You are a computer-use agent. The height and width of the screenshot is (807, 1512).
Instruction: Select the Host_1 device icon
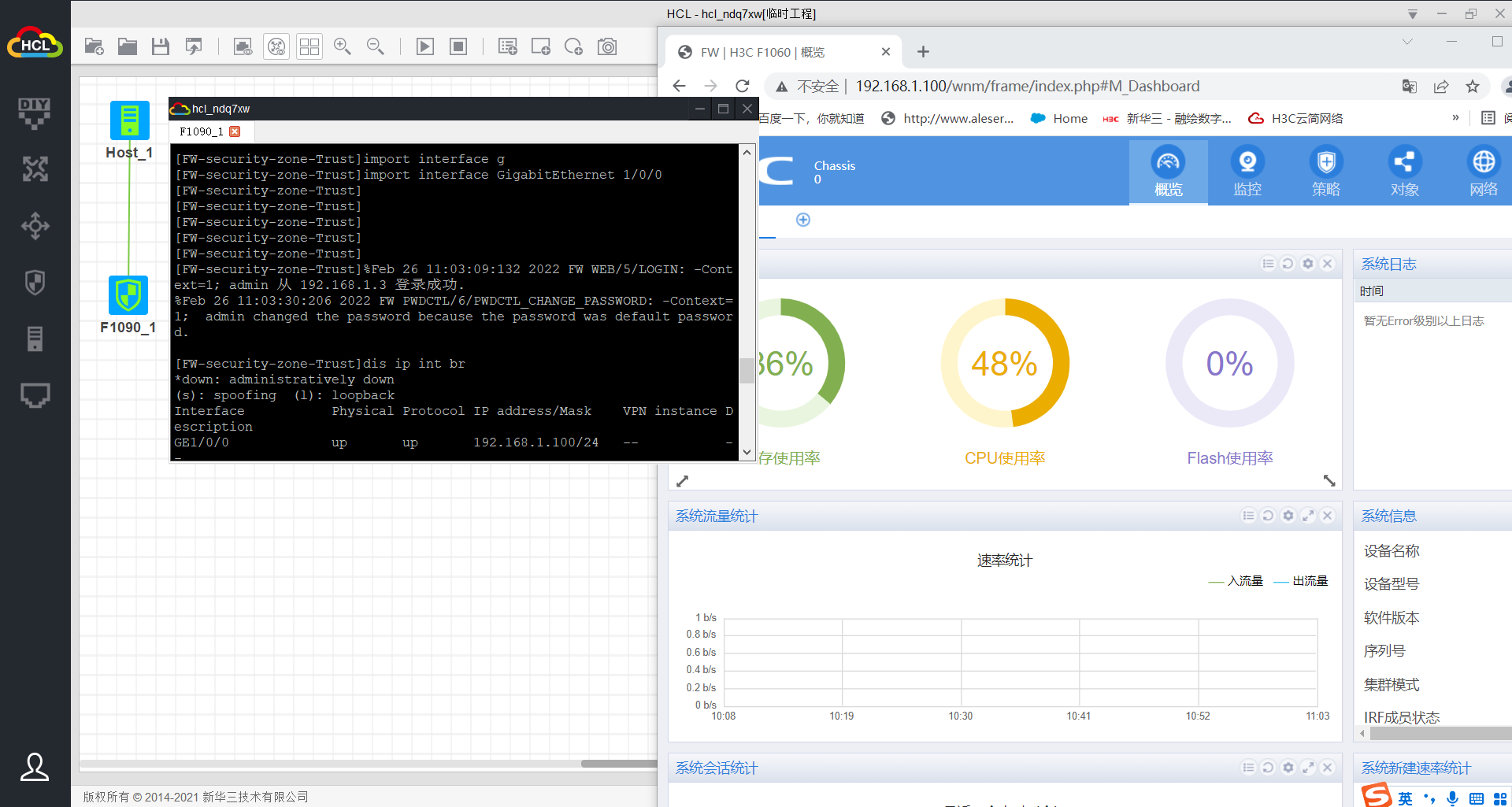click(129, 120)
